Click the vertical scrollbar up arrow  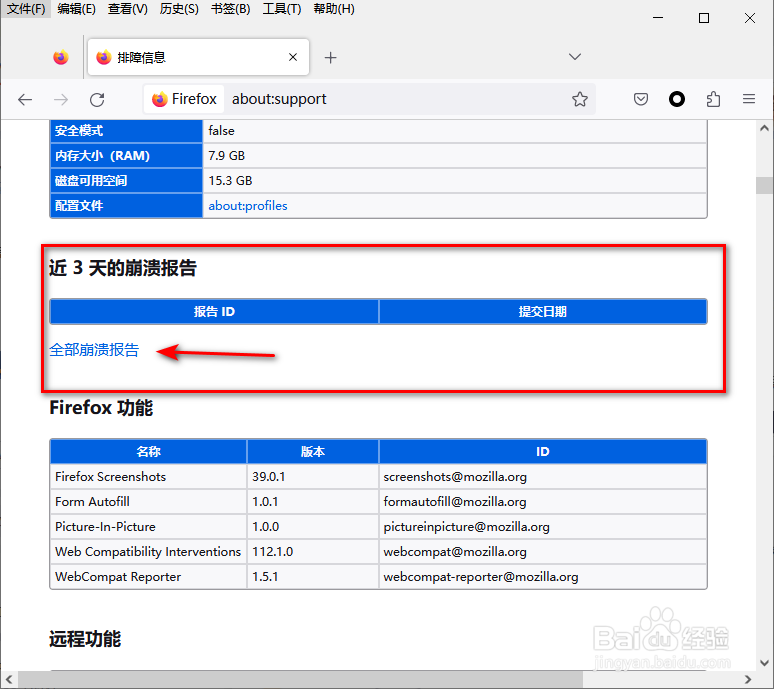tap(765, 128)
